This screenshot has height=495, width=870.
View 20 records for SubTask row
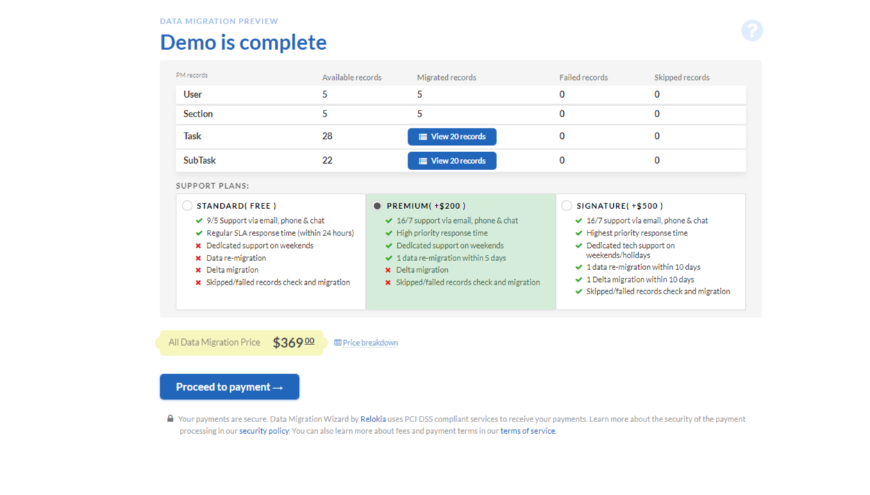point(452,160)
